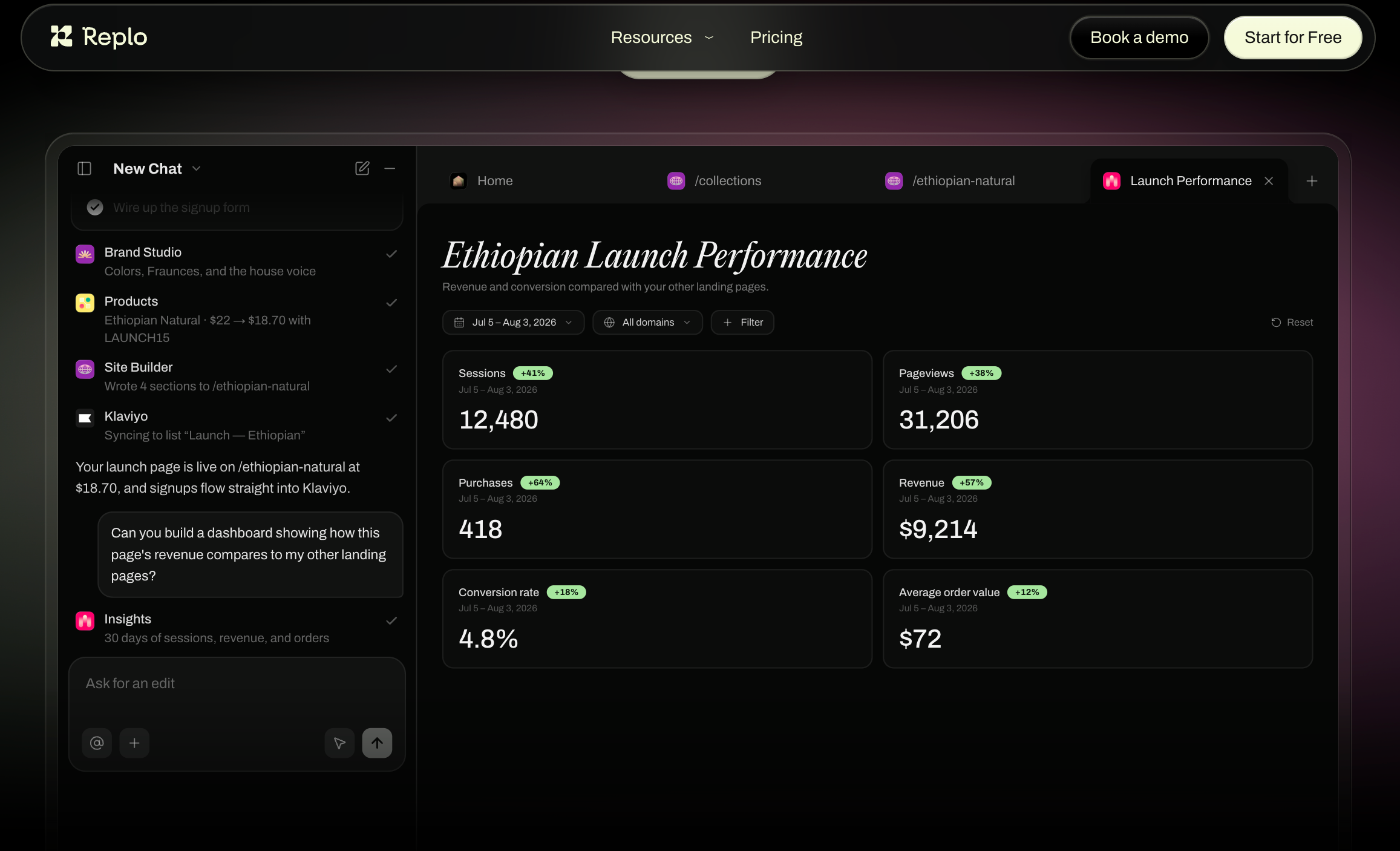The width and height of the screenshot is (1400, 851).
Task: Click Start for Free
Action: tap(1293, 38)
